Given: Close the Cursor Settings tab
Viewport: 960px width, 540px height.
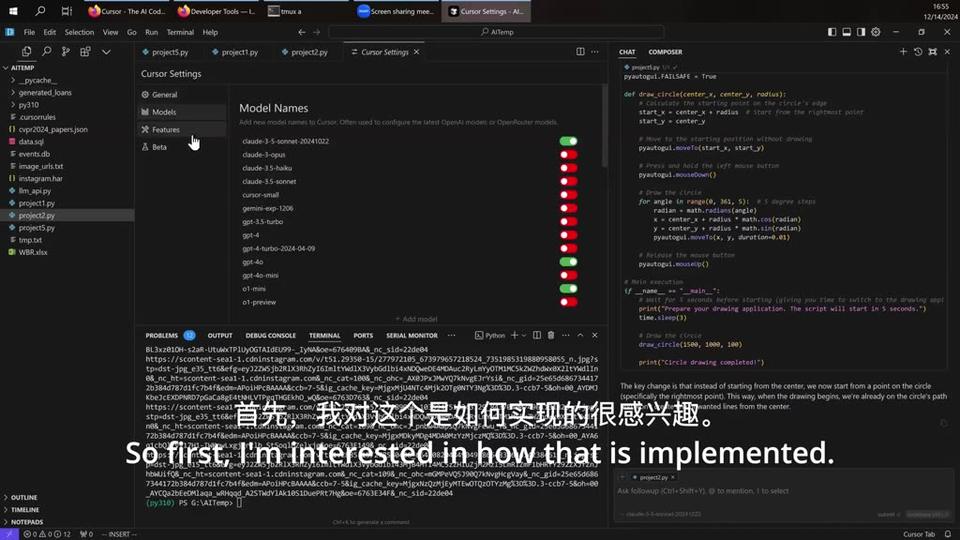Looking at the screenshot, I should [x=417, y=52].
